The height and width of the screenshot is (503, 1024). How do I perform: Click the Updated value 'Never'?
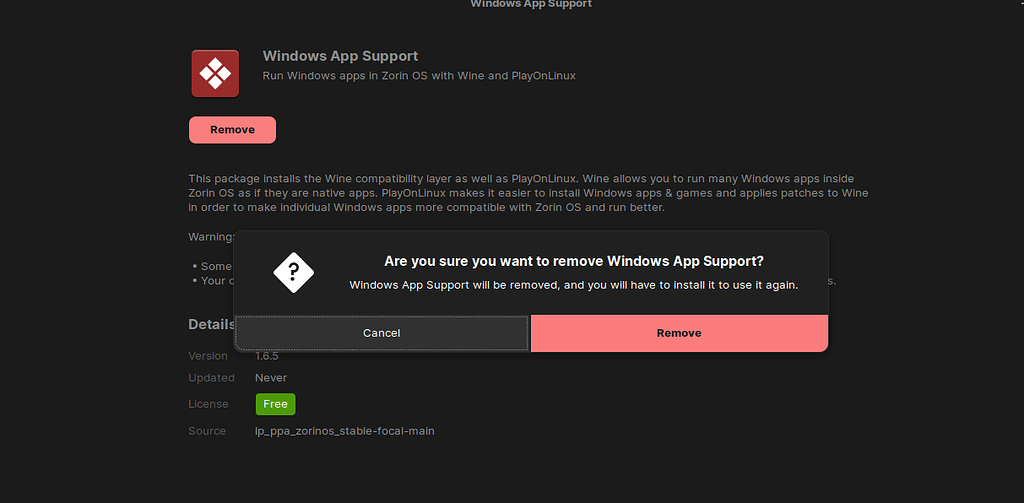pos(271,378)
